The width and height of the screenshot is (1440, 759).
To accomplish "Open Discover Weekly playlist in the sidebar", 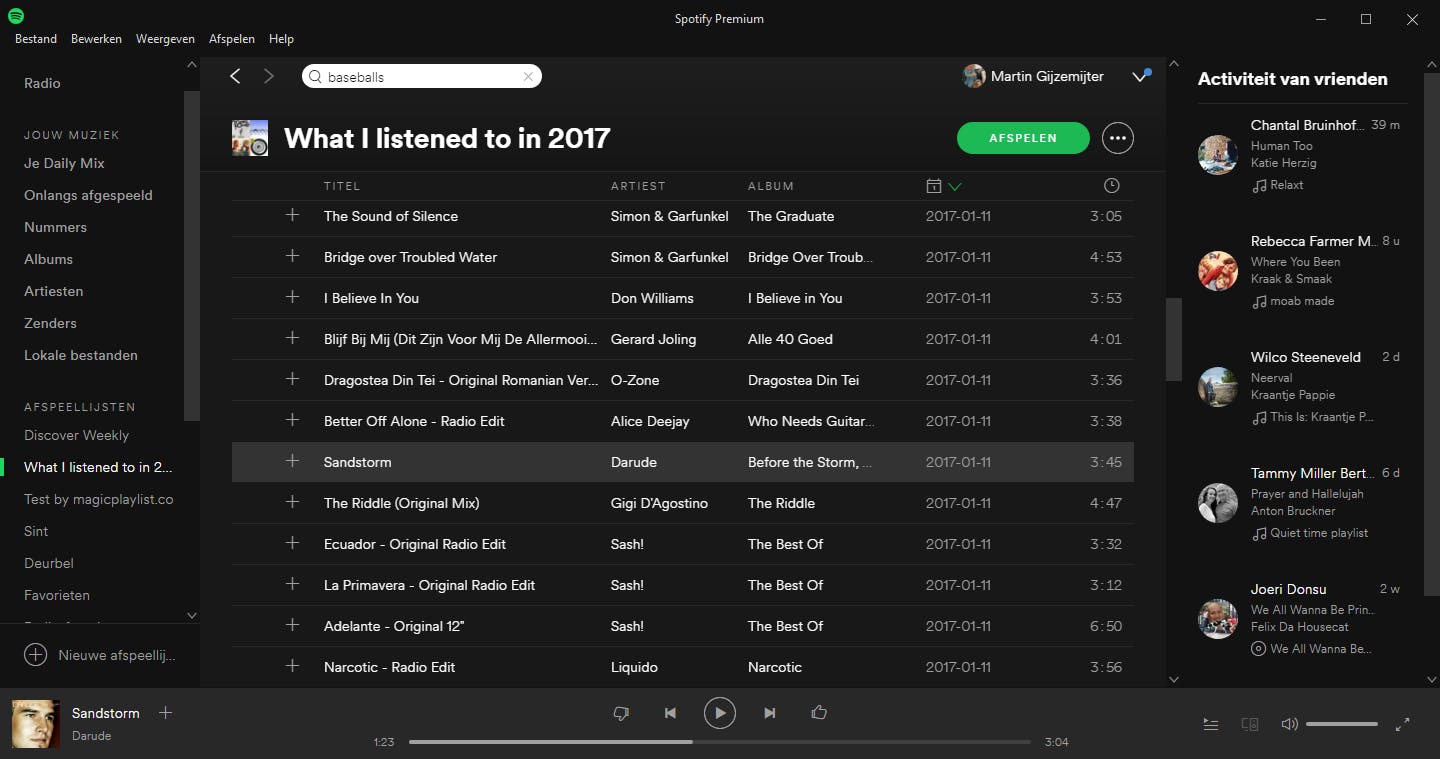I will click(x=76, y=435).
